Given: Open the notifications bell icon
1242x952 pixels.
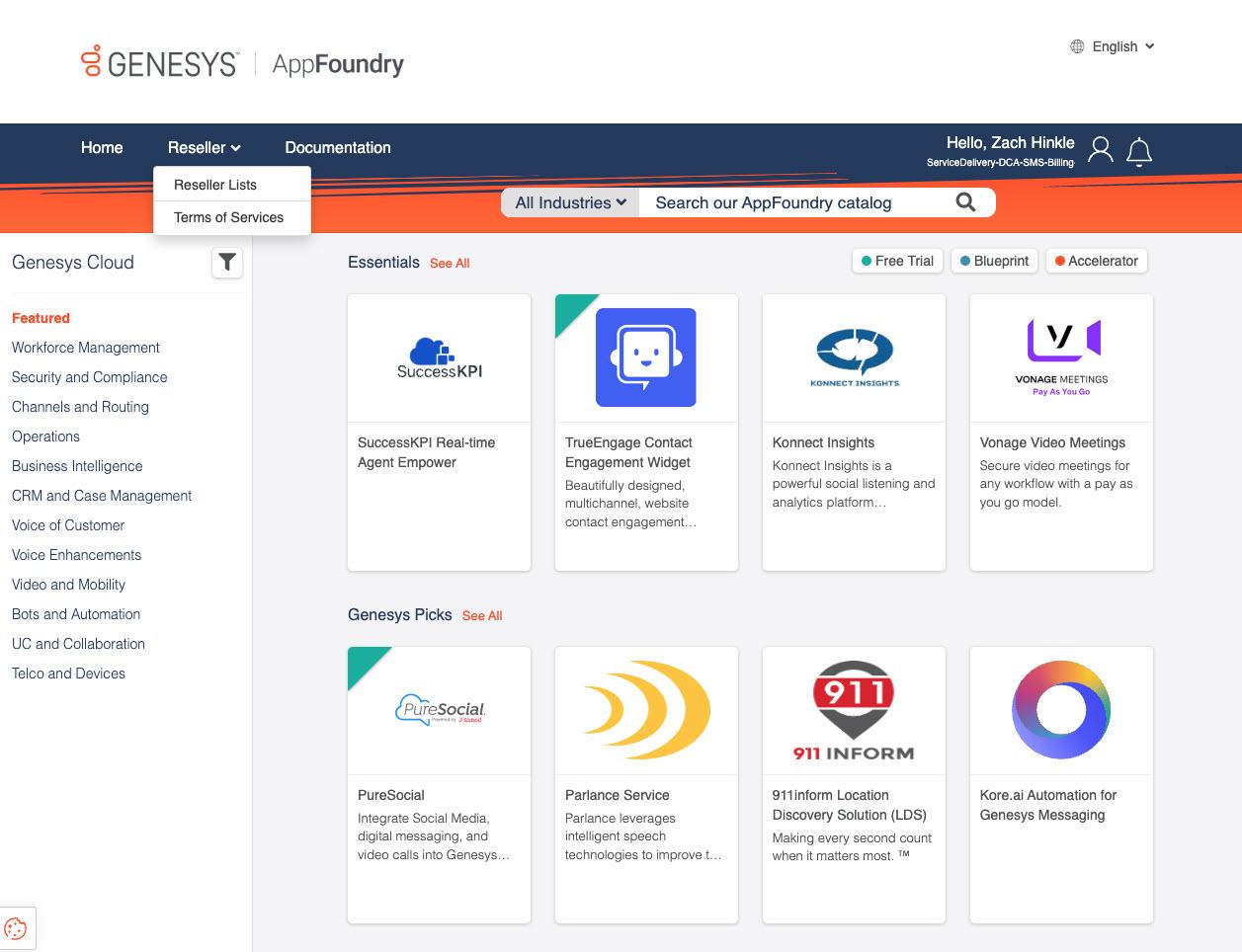Looking at the screenshot, I should pyautogui.click(x=1138, y=150).
